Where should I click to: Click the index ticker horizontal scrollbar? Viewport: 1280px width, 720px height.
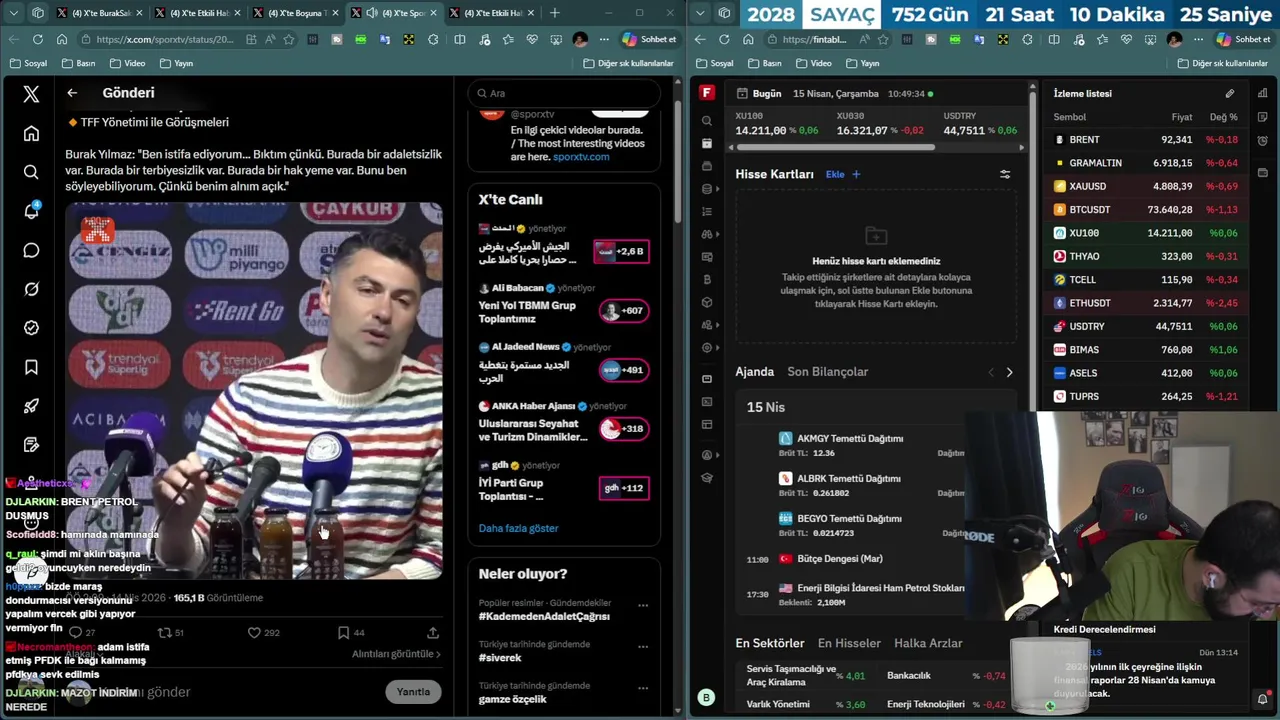[x=836, y=148]
